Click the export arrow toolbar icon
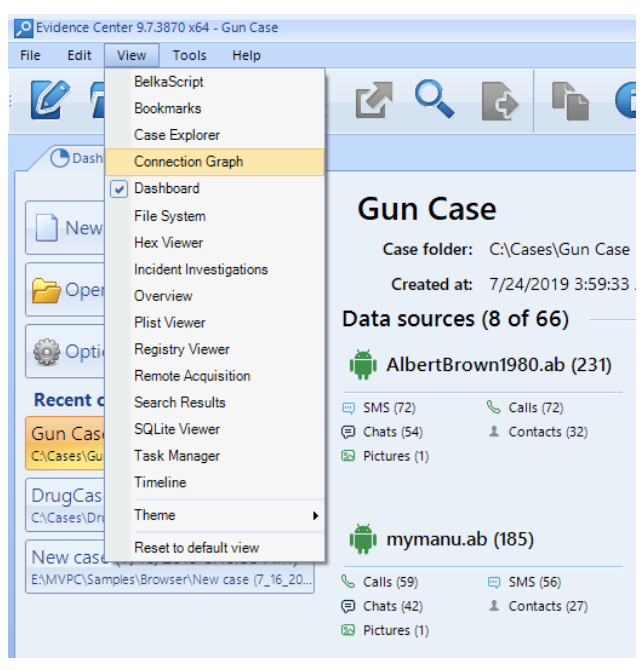Image resolution: width=644 pixels, height=670 pixels. (x=374, y=100)
